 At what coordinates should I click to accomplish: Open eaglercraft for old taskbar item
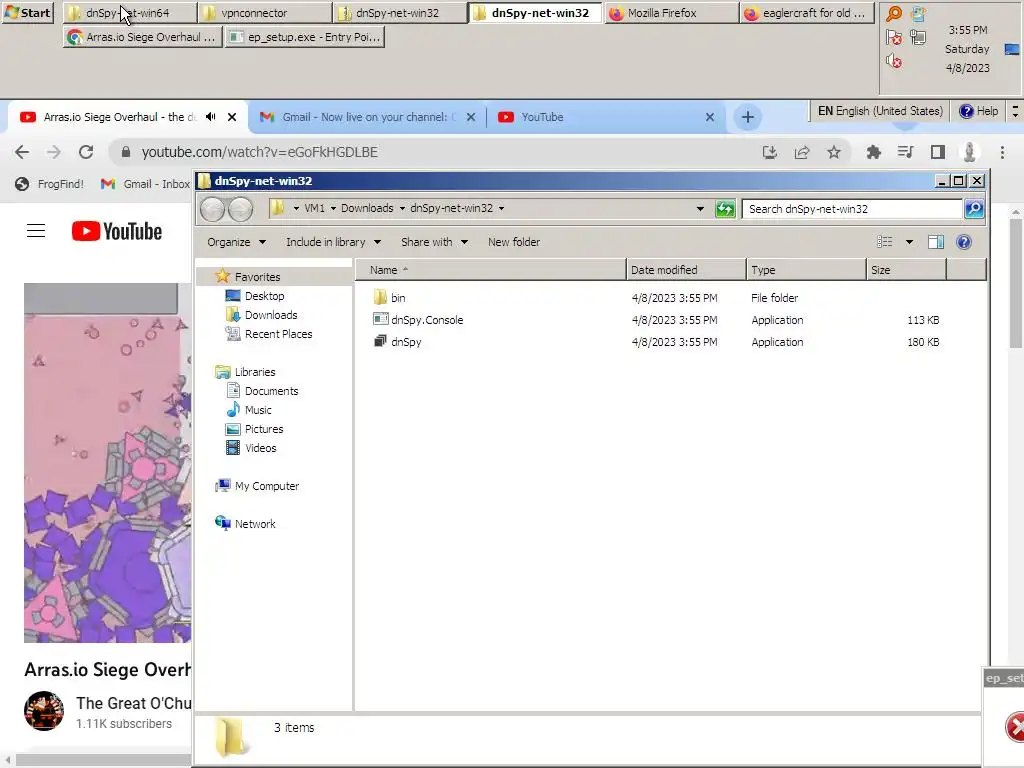pos(807,13)
